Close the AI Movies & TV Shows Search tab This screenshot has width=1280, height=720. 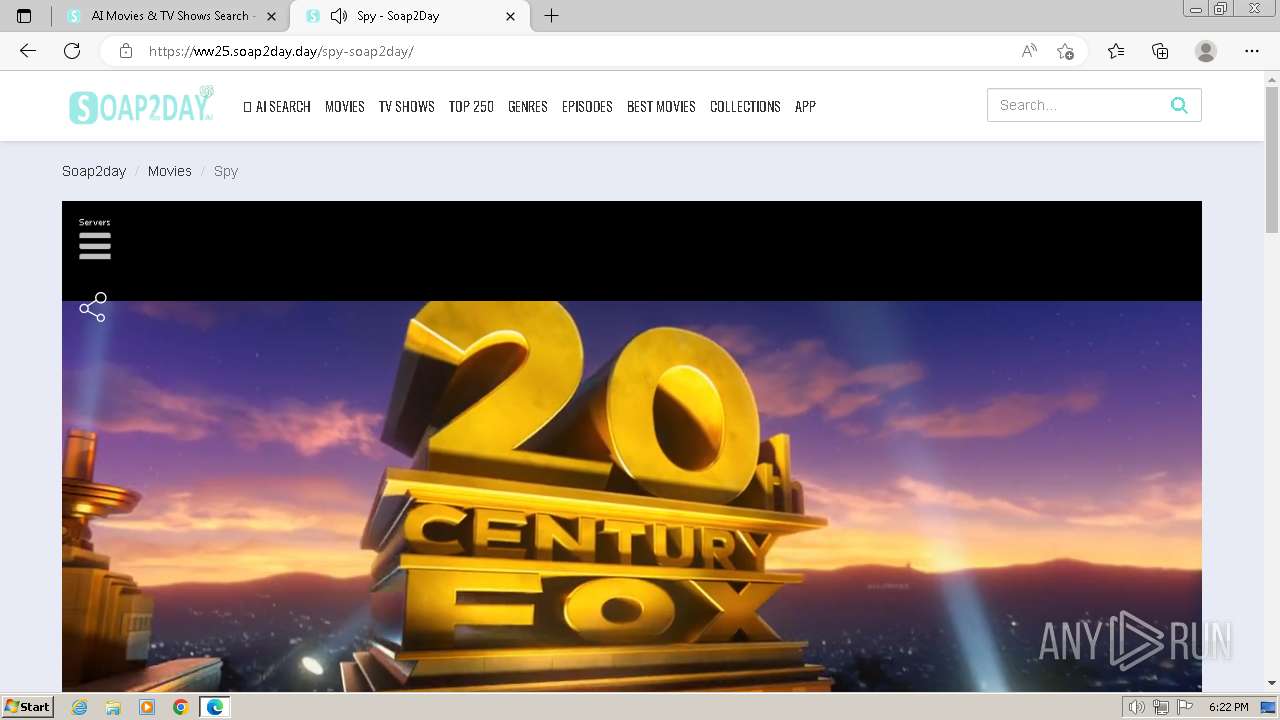271,16
